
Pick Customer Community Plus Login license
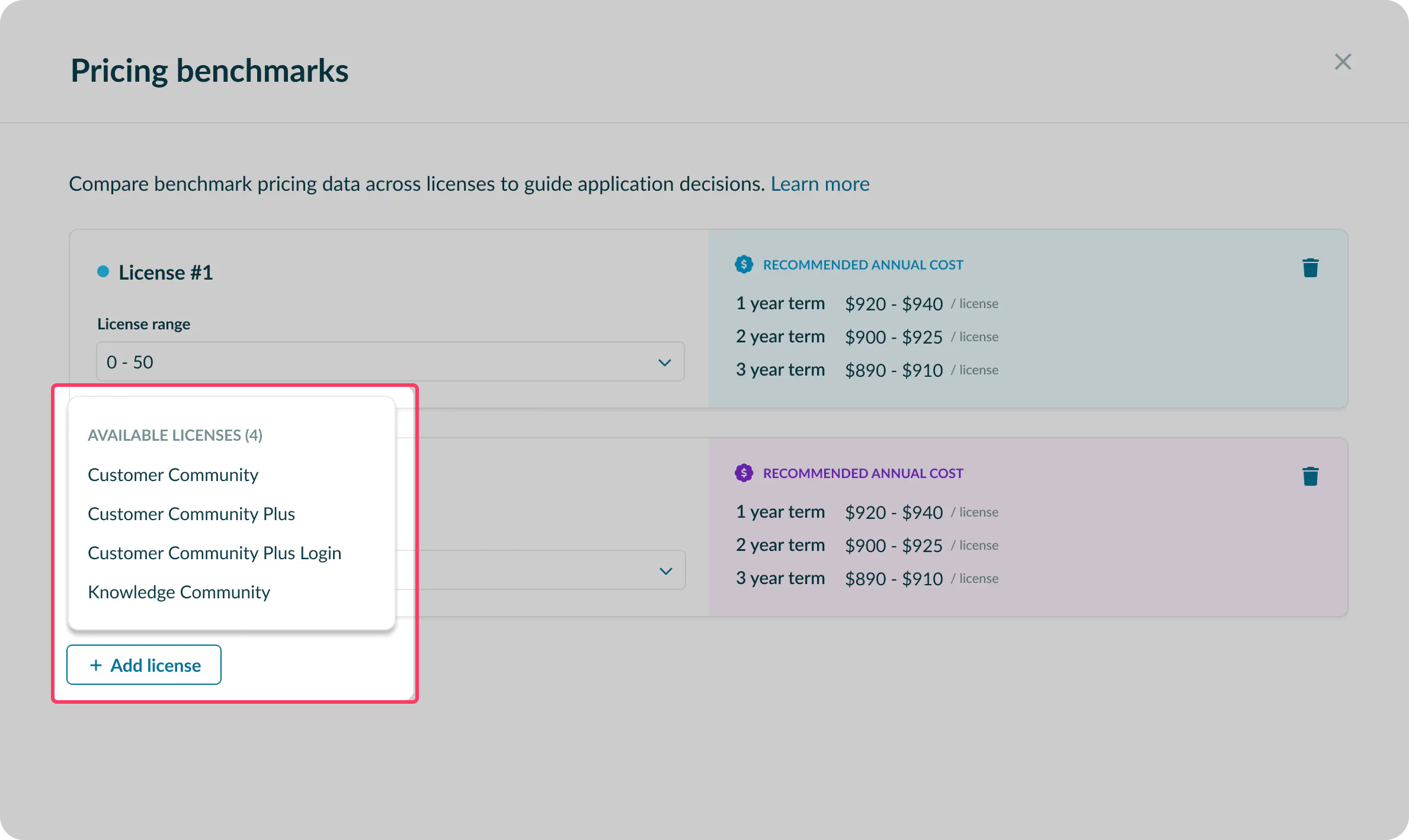coord(214,553)
